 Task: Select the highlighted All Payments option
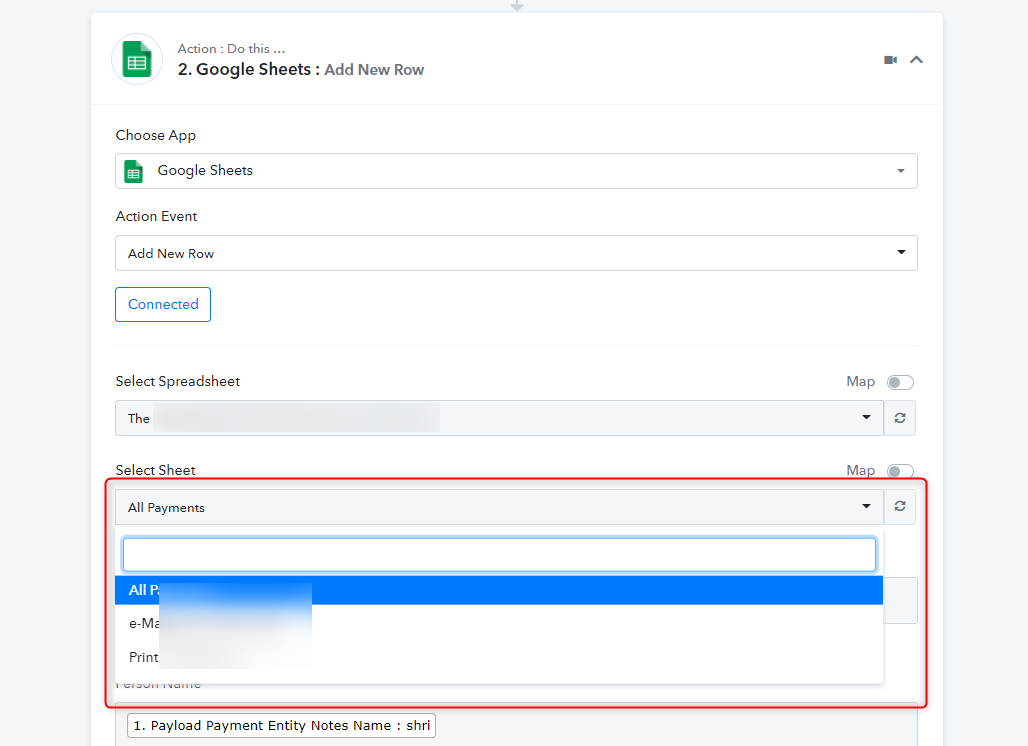coord(499,590)
